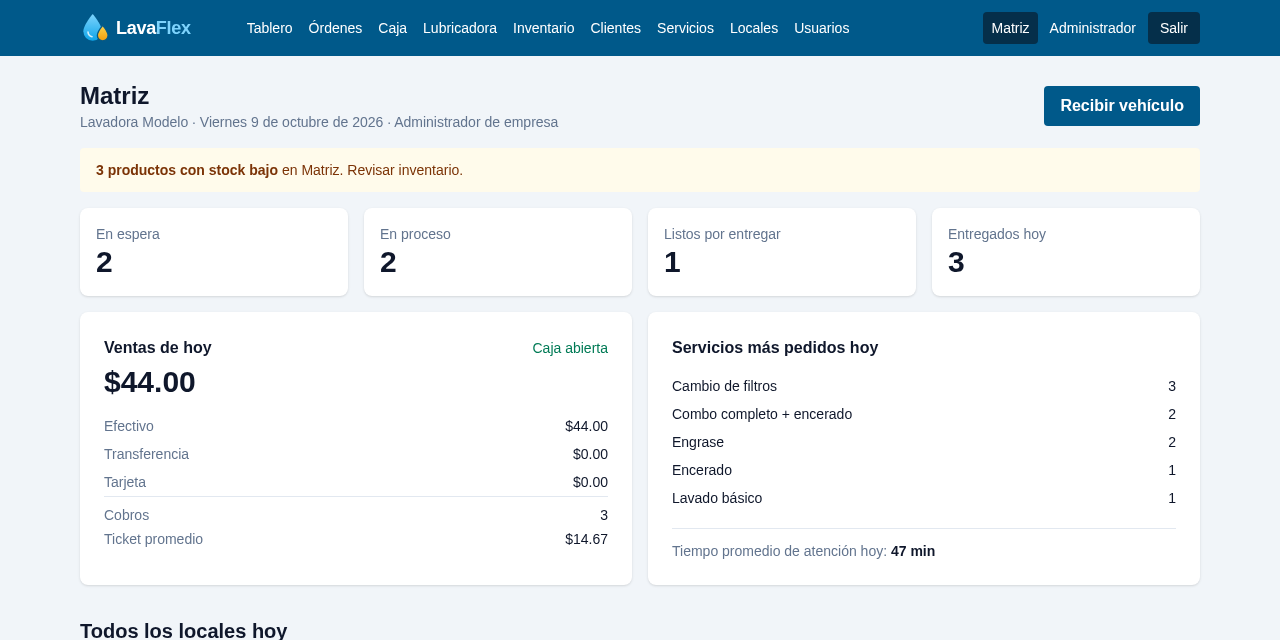
Task: Click the Matriz page title
Action: point(115,96)
